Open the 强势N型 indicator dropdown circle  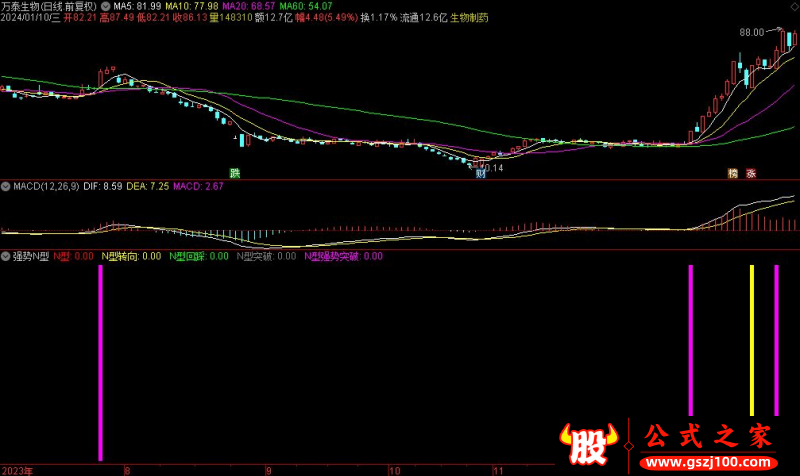pos(6,257)
